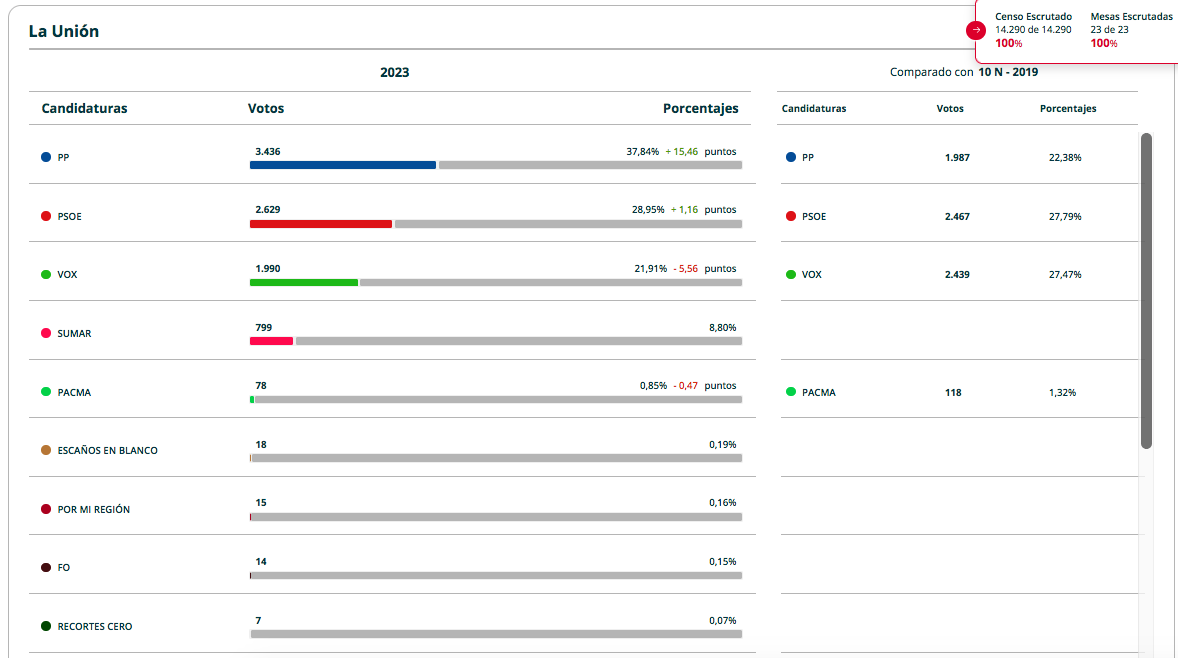Click the PSOE red vote progress bar

pos(320,224)
